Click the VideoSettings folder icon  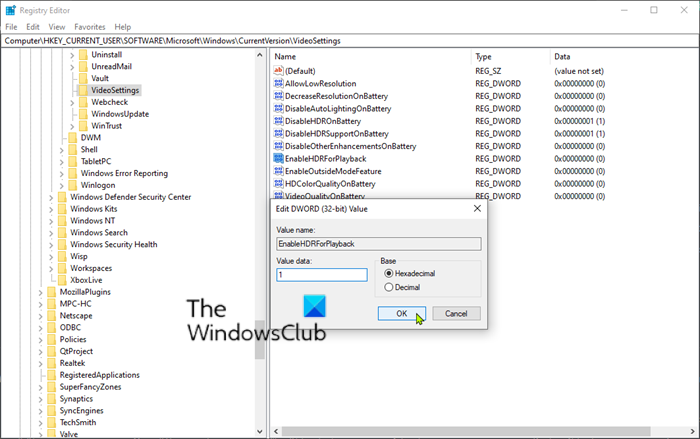pos(83,90)
